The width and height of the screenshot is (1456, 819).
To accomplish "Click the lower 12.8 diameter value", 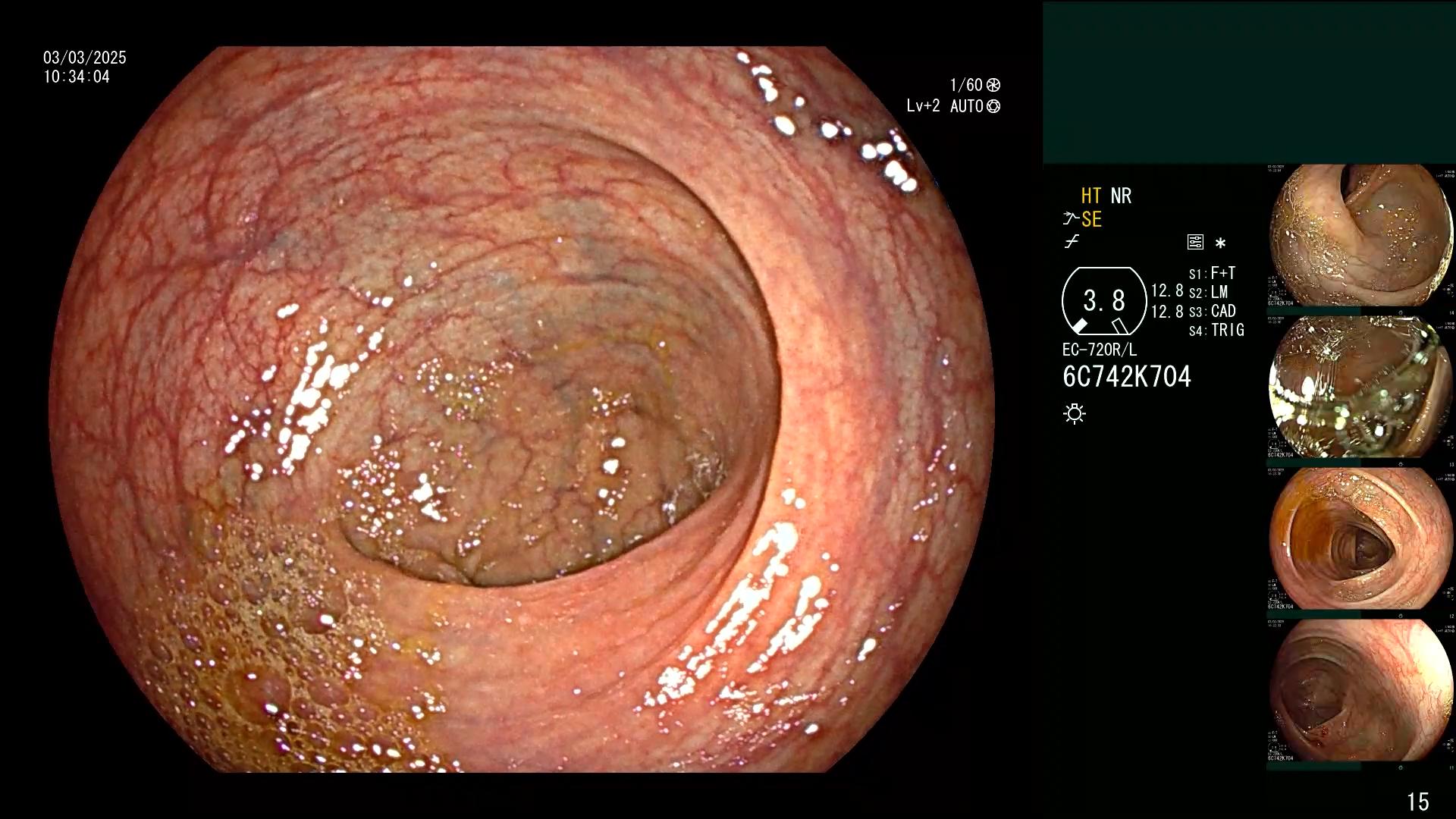I will click(1167, 312).
